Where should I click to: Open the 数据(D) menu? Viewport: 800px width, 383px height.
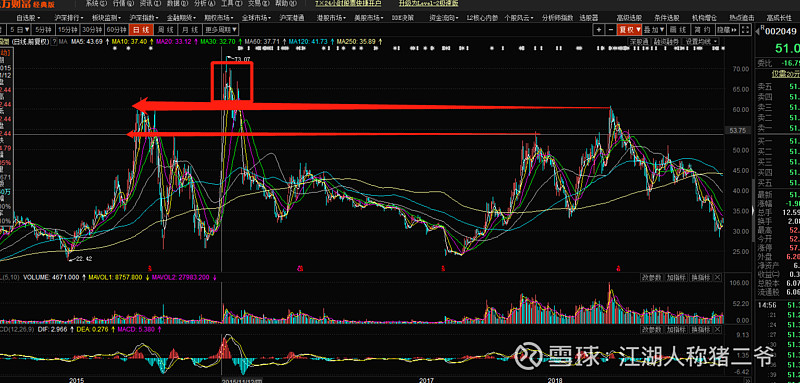[177, 3]
